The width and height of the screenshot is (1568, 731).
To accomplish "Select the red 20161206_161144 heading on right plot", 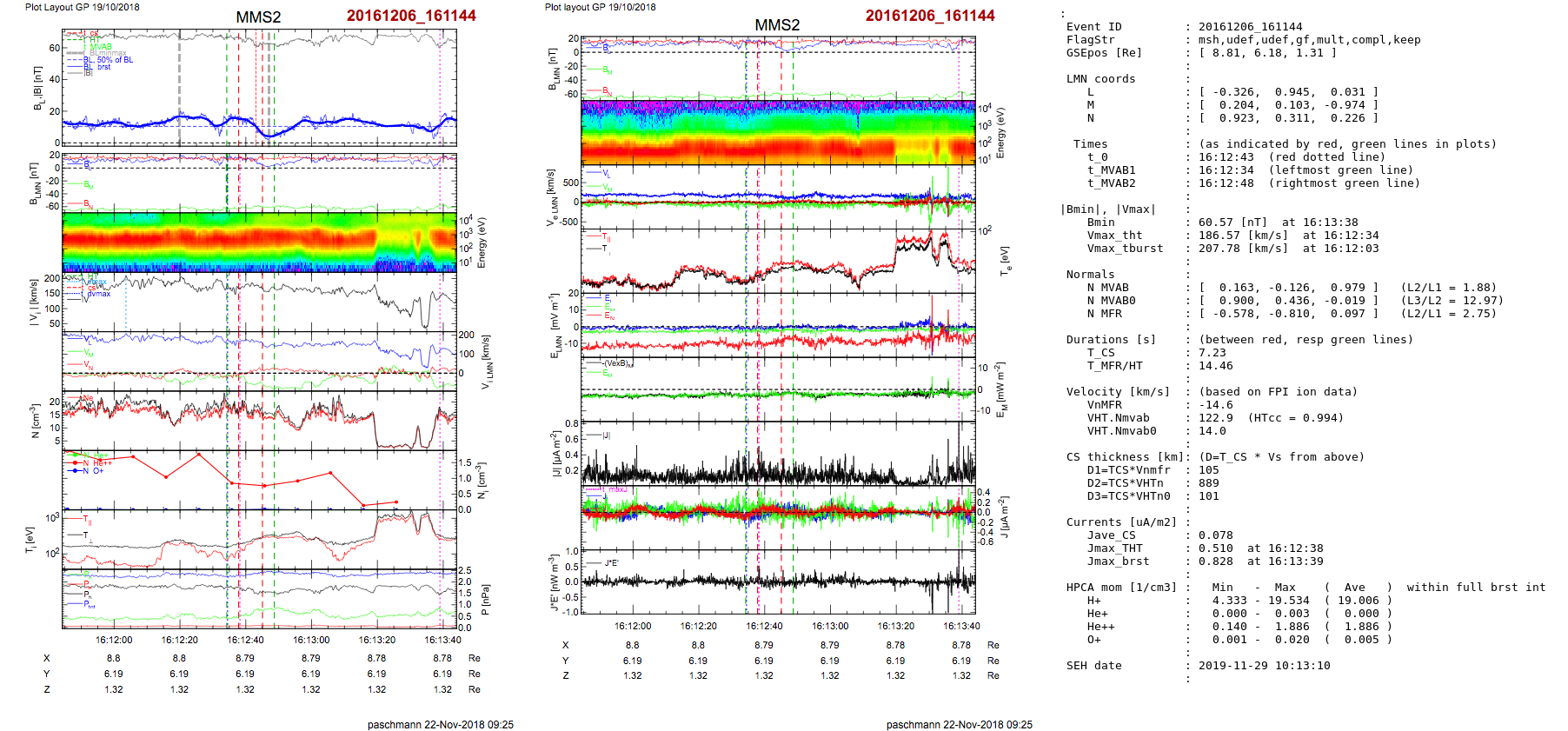I will pos(930,16).
